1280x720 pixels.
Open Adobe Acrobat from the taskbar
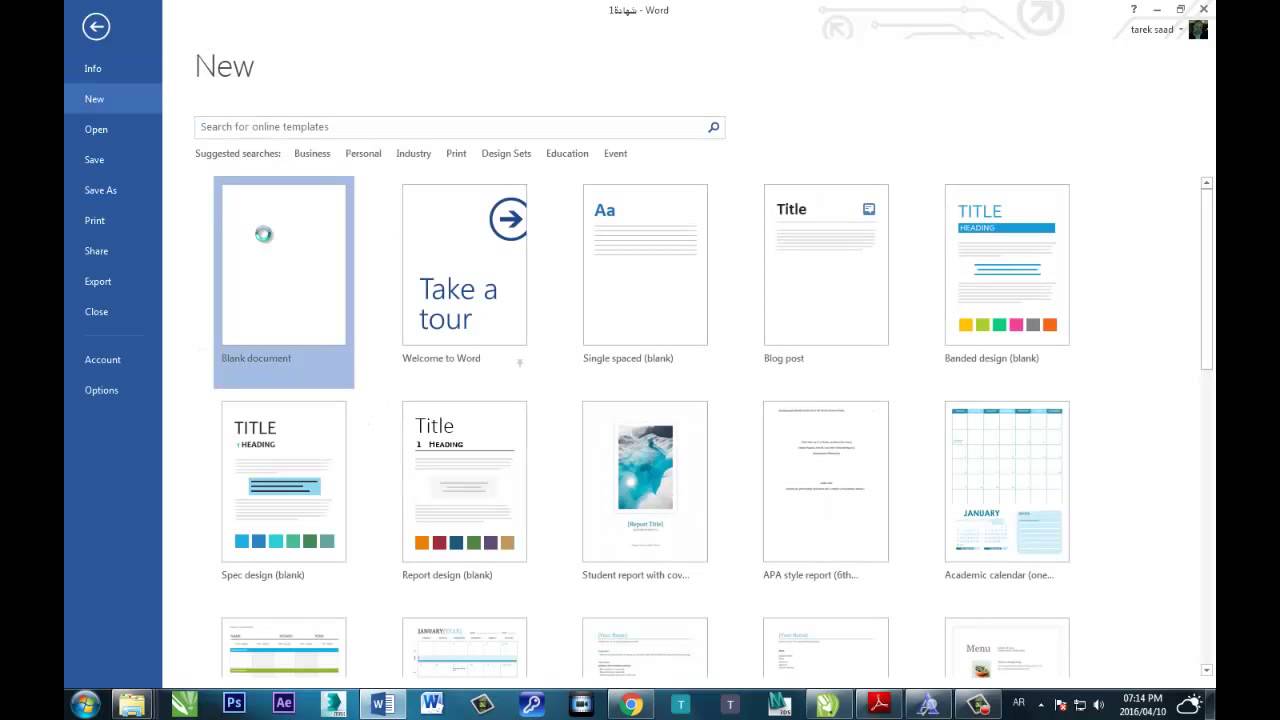[x=878, y=704]
